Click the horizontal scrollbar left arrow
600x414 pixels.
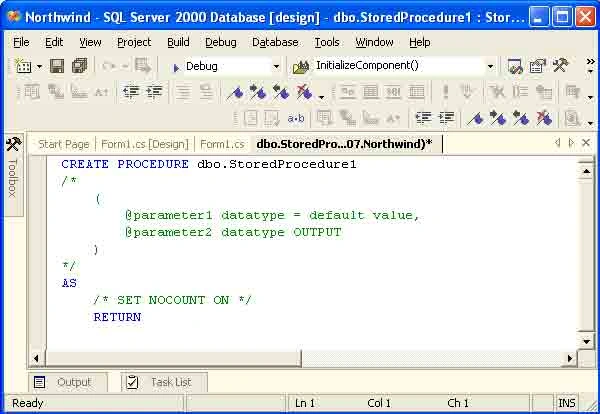click(36, 359)
